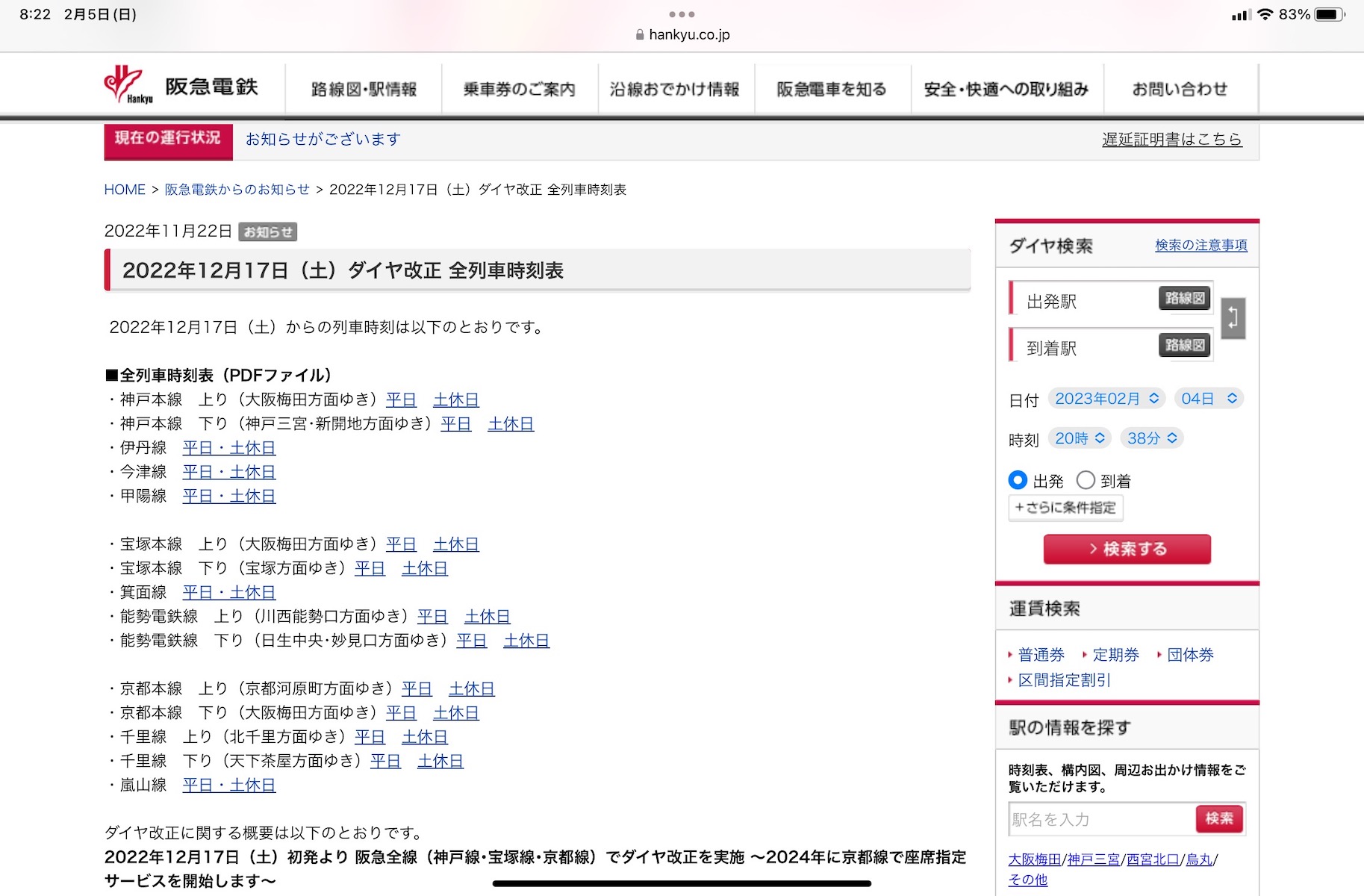Open 千里線 下り 土休日 timetable PDF
Image resolution: width=1364 pixels, height=896 pixels.
(x=440, y=761)
